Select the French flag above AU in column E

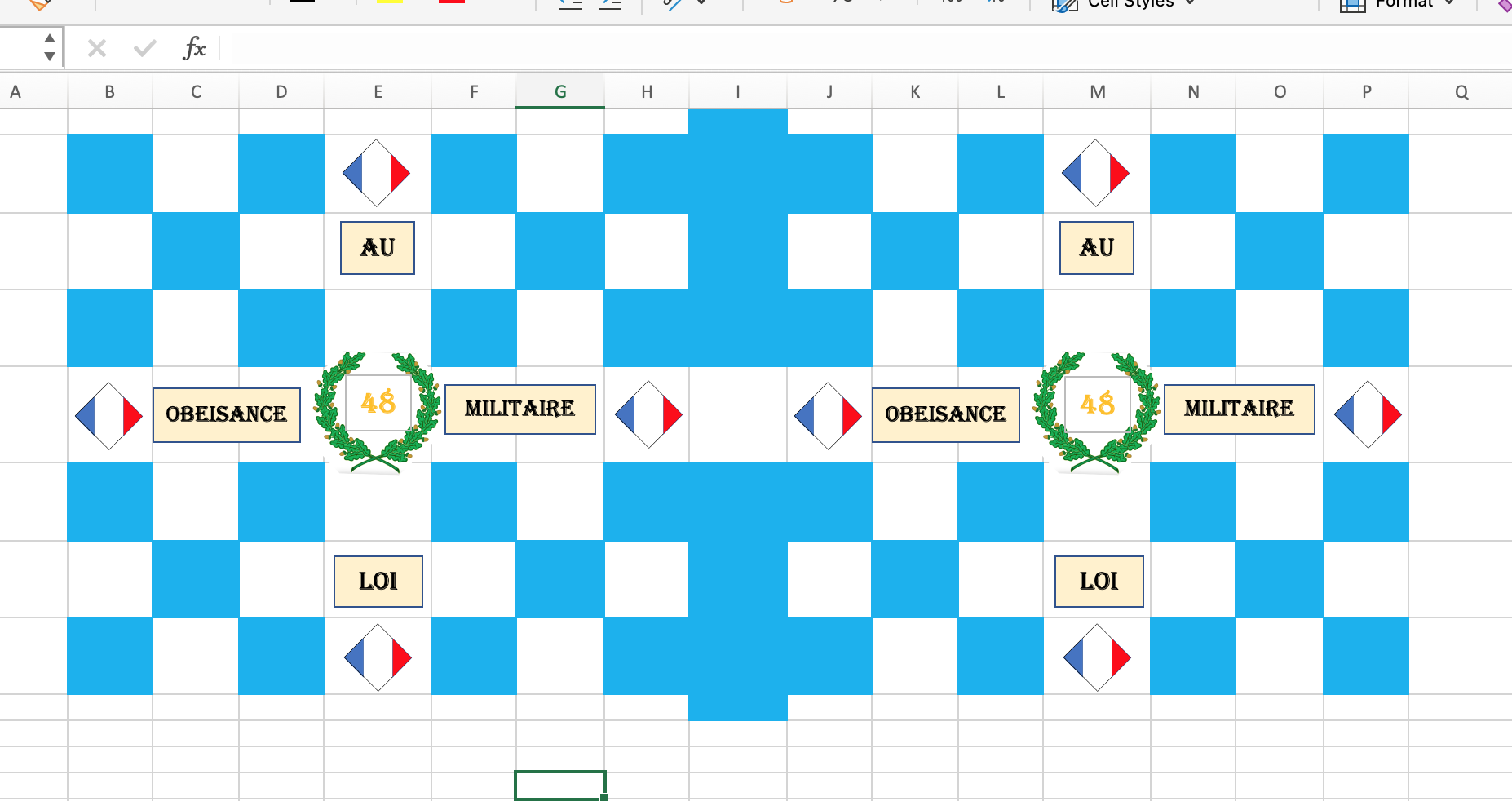click(377, 173)
